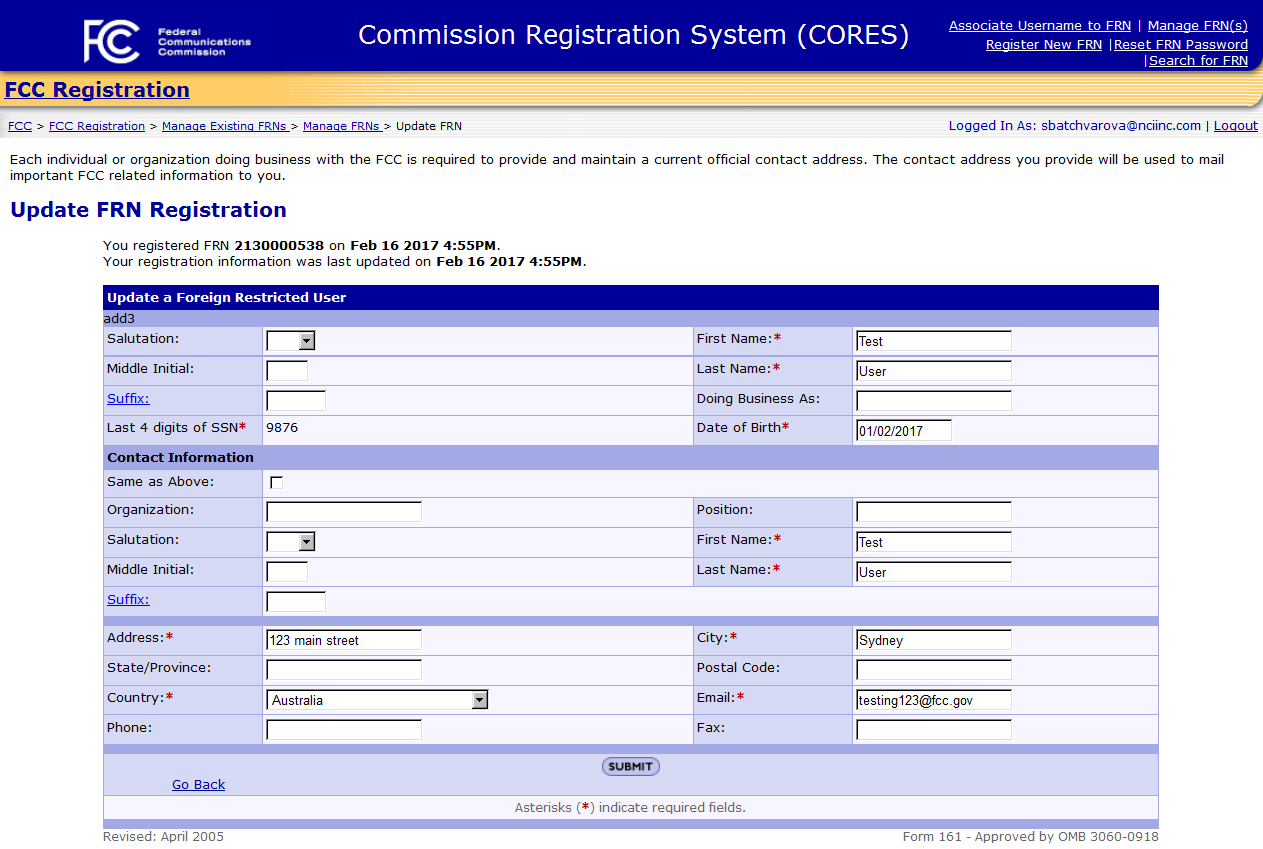Check the Same as Above checkbox
The image size is (1263, 849).
coord(277,483)
